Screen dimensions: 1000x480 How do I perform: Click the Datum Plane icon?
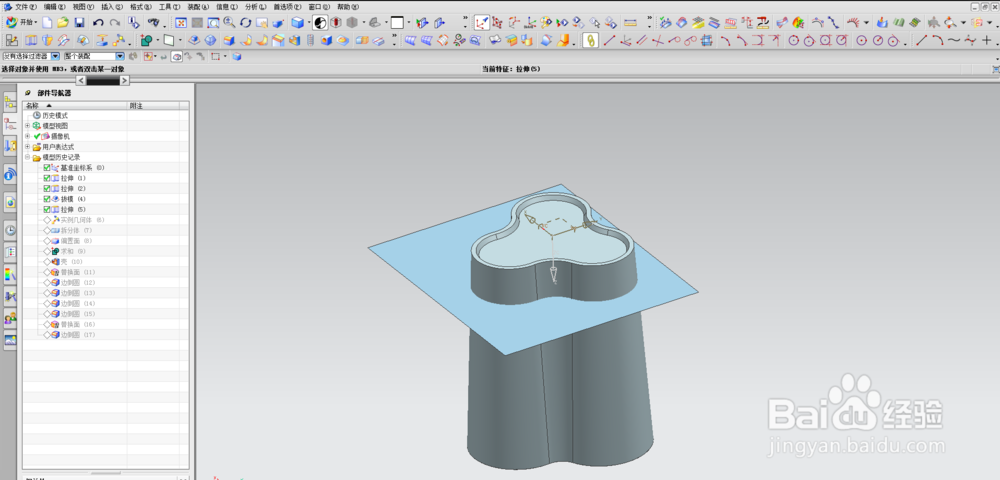[168, 41]
